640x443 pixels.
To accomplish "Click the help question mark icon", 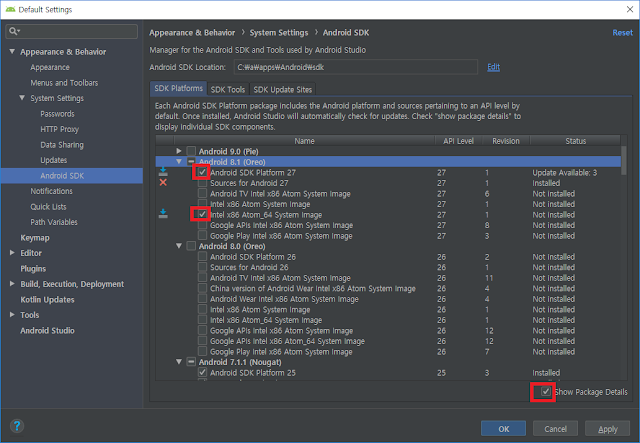I will (x=17, y=426).
